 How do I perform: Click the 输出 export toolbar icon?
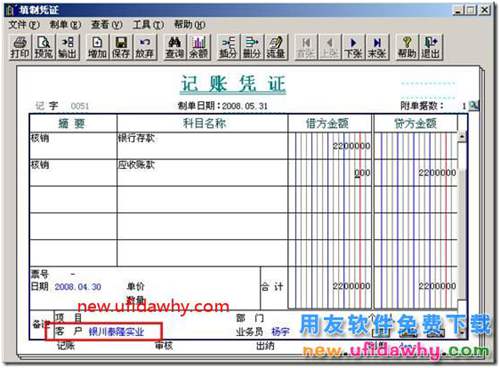(67, 47)
